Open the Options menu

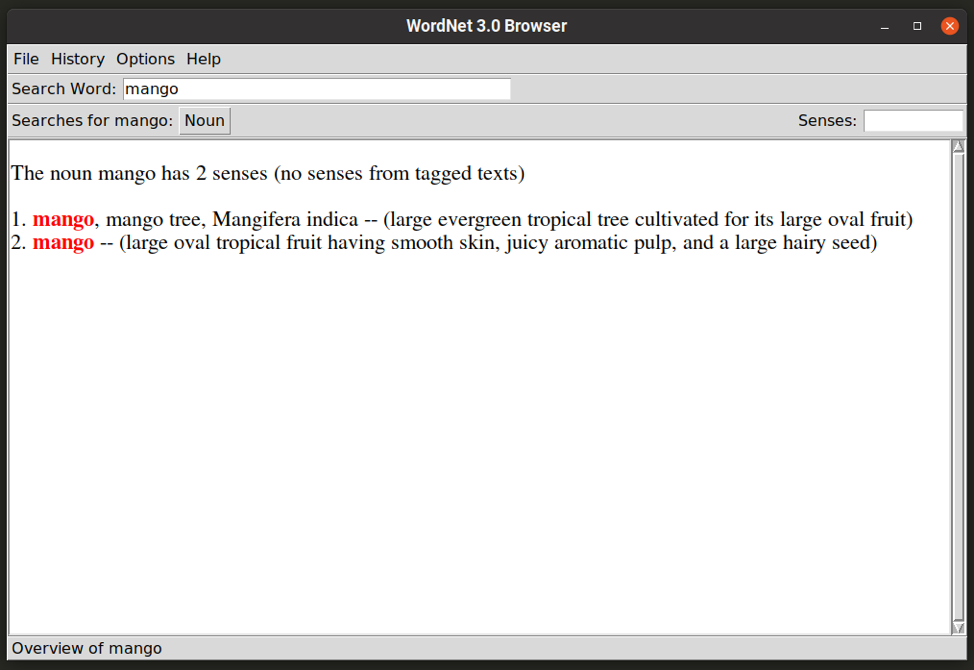coord(145,59)
